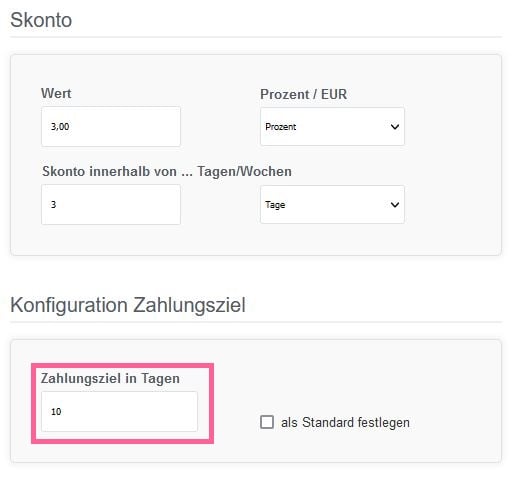The image size is (516, 479).
Task: Click the Wert input field
Action: pos(111,126)
